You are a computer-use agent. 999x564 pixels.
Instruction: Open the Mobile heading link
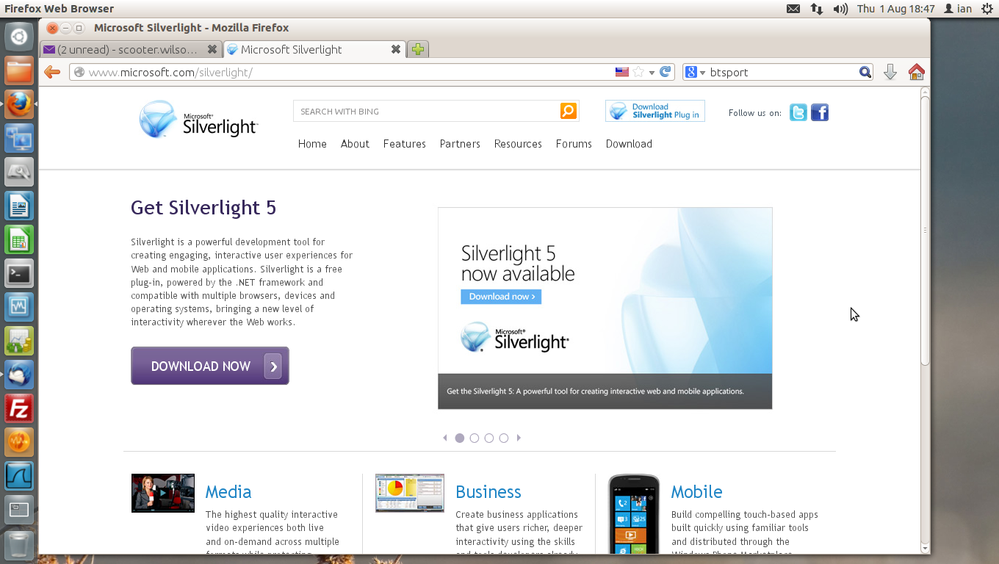point(696,492)
